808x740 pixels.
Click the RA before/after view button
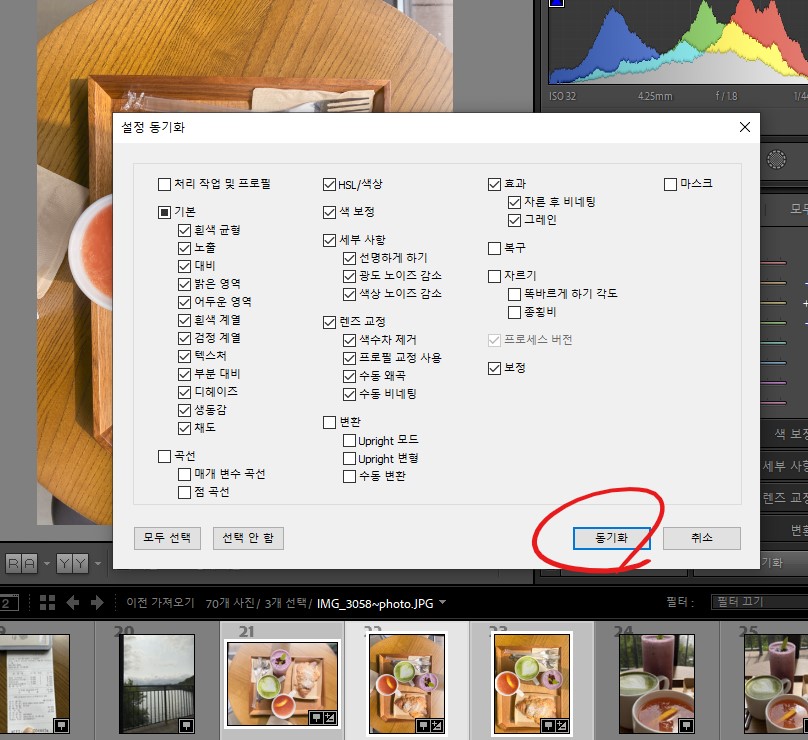click(x=22, y=565)
